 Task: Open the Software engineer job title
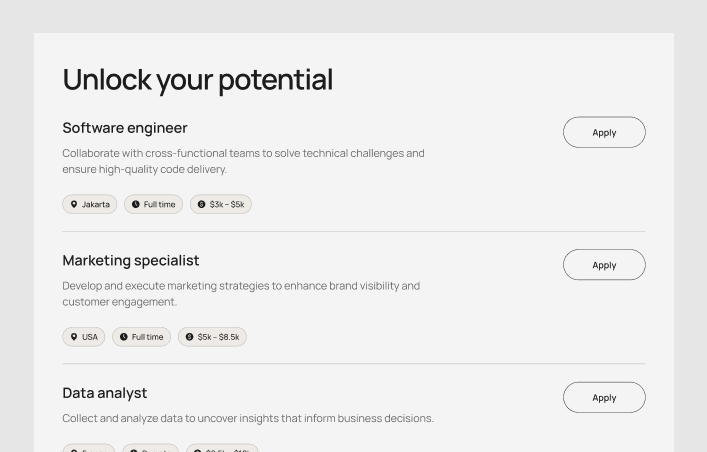(125, 128)
